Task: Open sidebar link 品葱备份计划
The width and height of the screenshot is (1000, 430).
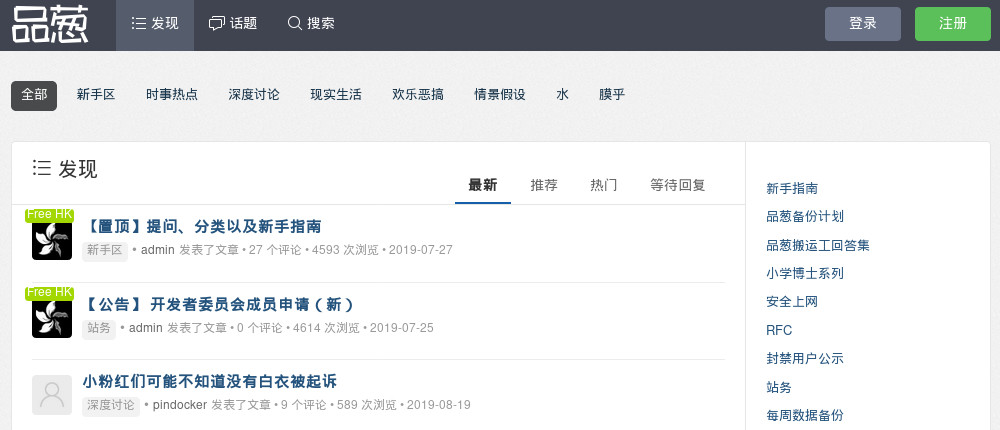Action: tap(805, 217)
